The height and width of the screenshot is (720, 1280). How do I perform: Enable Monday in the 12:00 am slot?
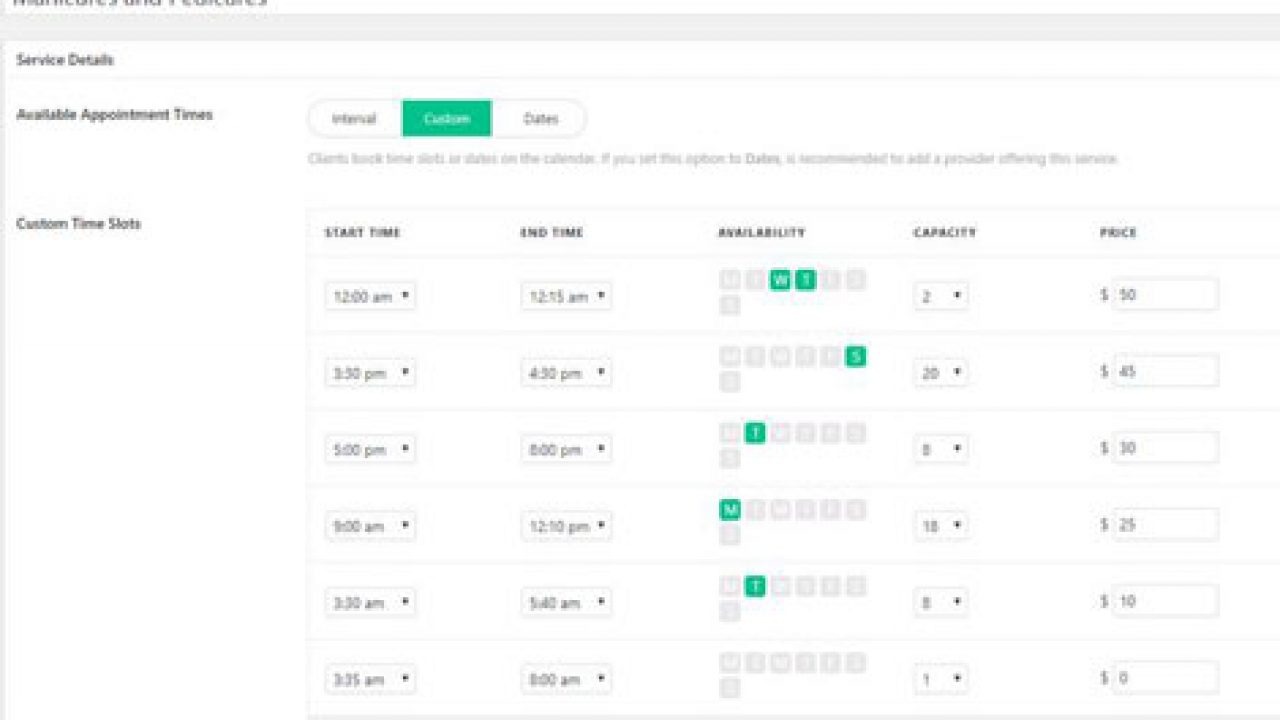click(x=730, y=280)
